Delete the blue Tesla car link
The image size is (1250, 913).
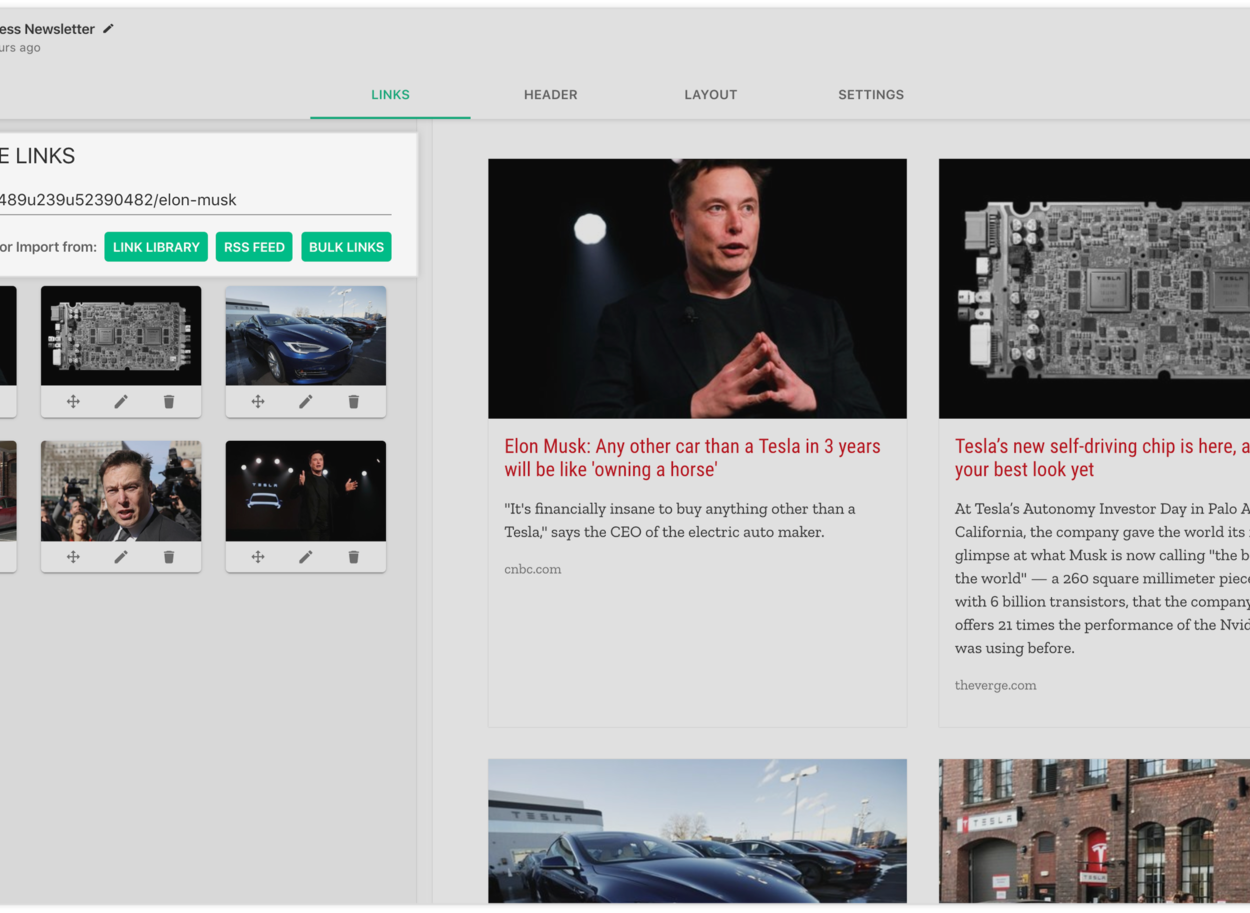[x=354, y=401]
